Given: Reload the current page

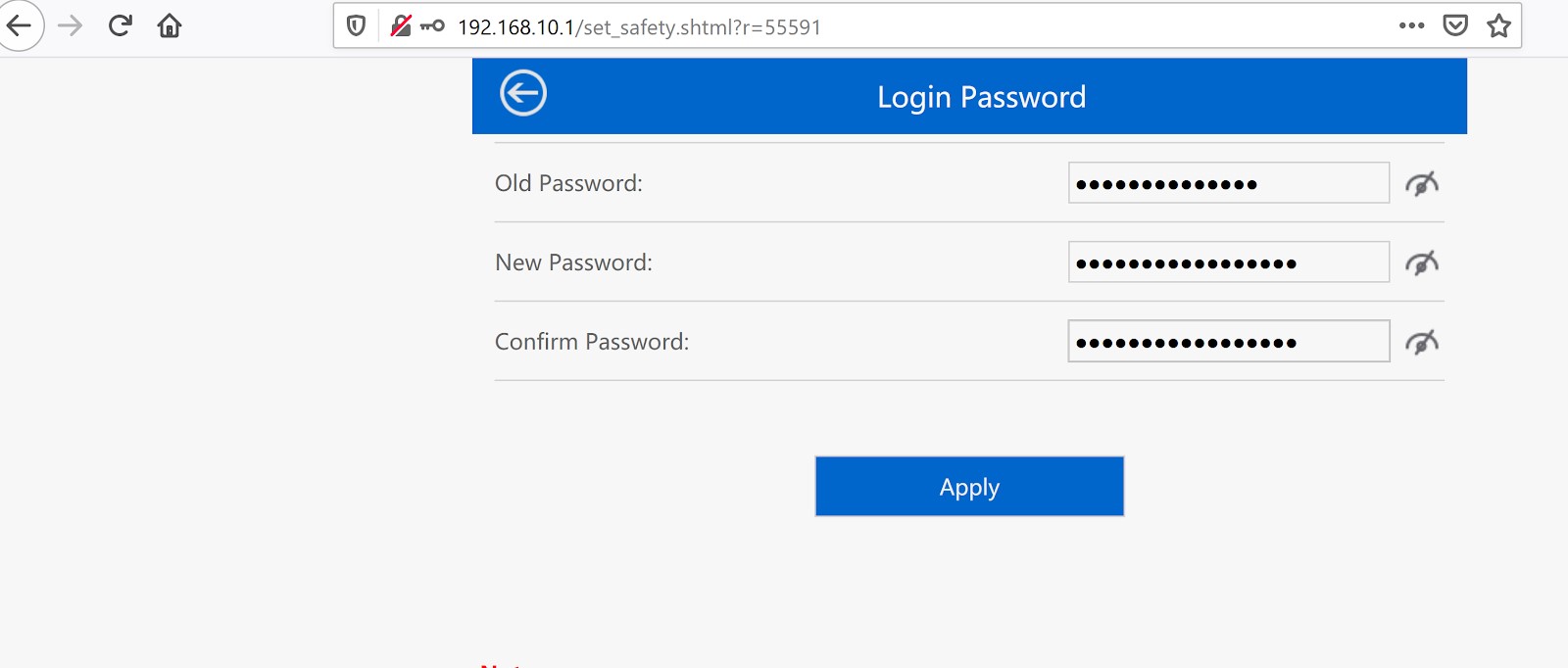Looking at the screenshot, I should [119, 26].
